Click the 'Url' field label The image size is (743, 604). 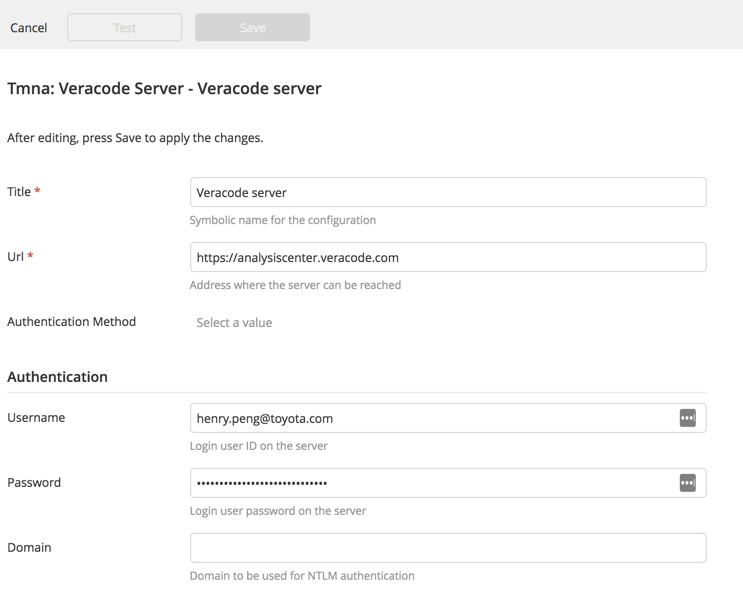(15, 256)
